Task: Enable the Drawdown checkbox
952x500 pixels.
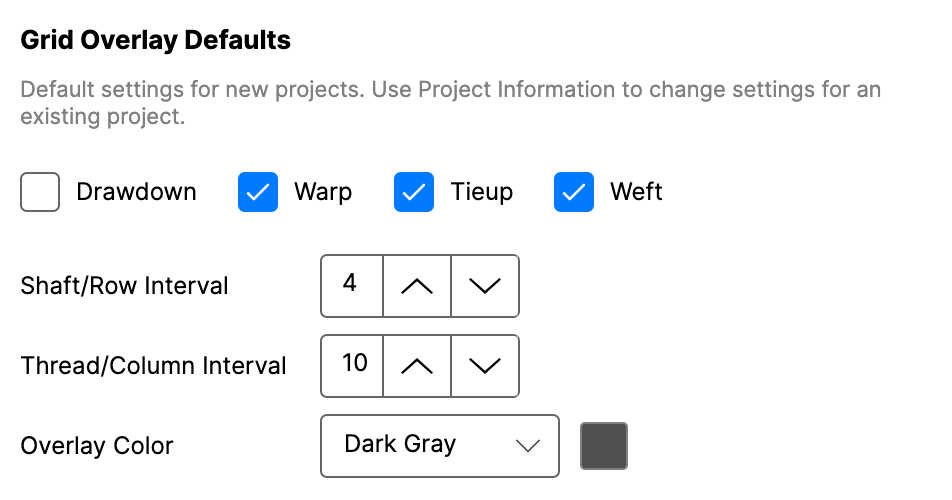Action: 40,192
